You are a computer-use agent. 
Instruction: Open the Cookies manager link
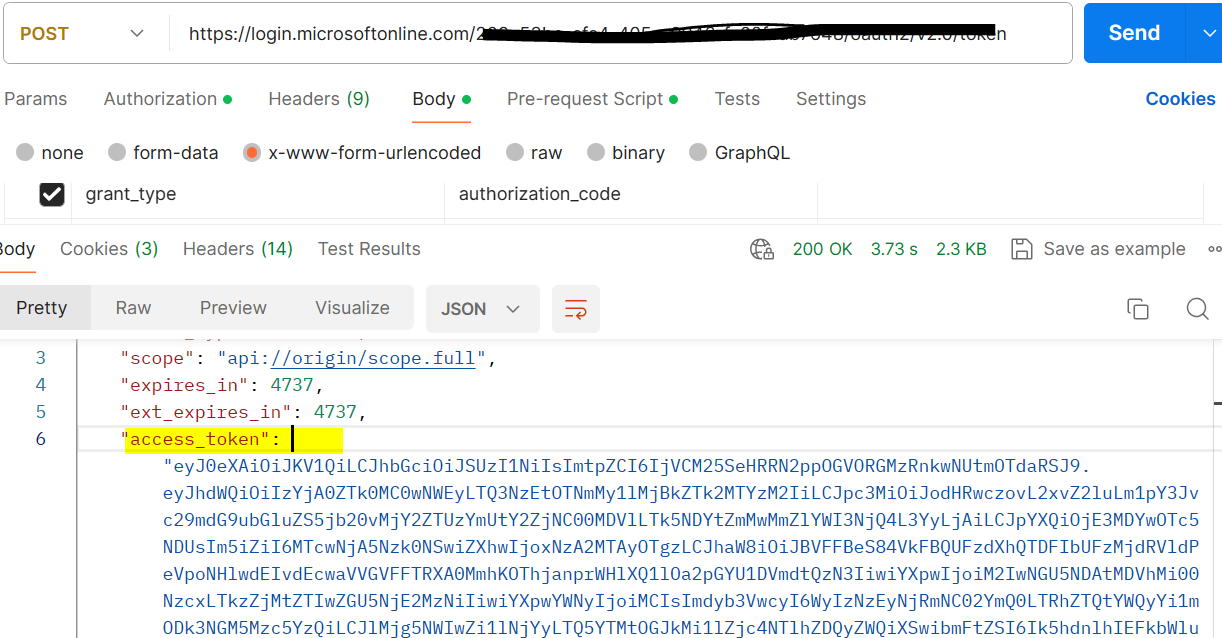coord(1180,98)
